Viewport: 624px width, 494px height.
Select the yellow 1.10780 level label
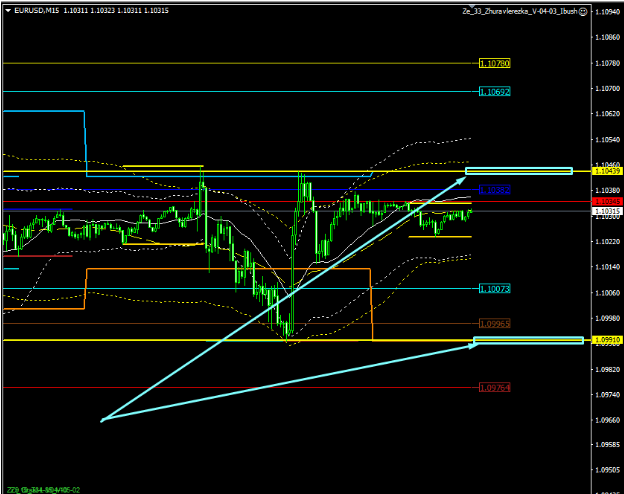tap(495, 63)
